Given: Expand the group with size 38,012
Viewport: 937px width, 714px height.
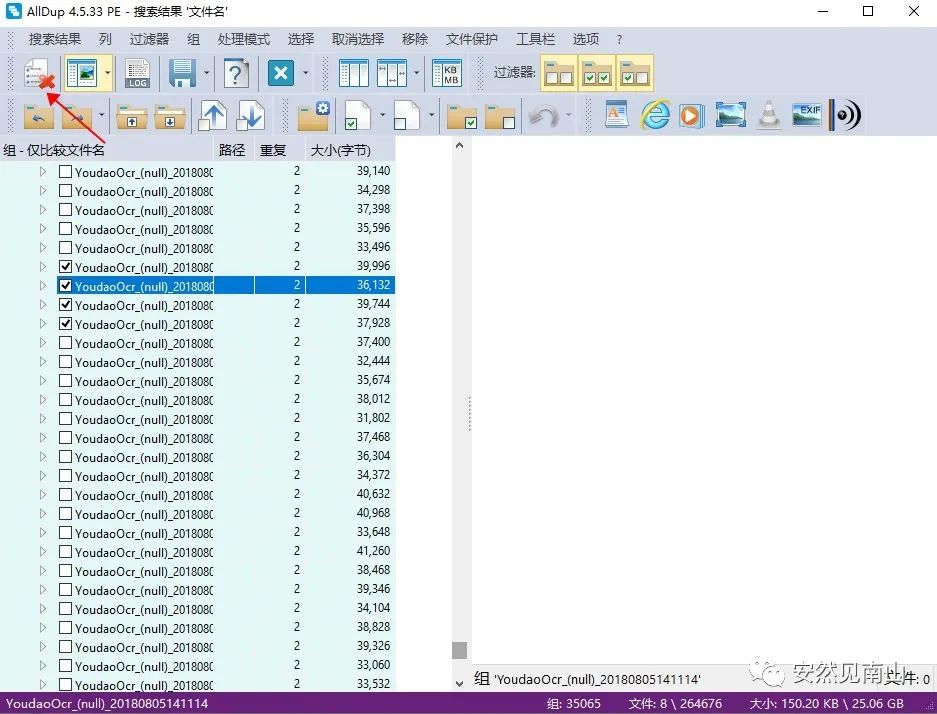Looking at the screenshot, I should point(43,400).
